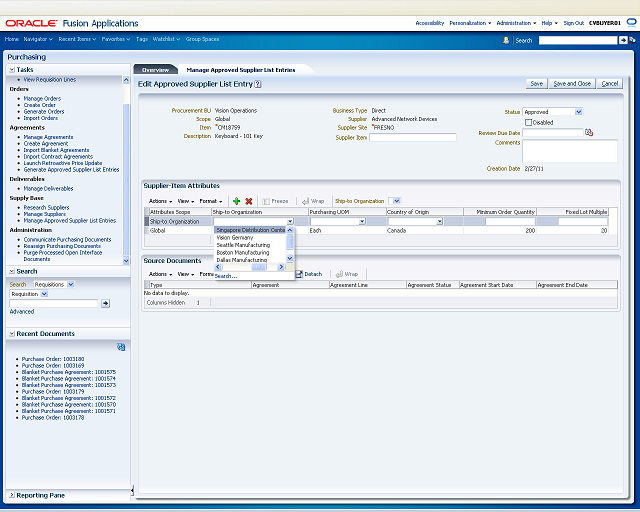This screenshot has height=512, width=640.
Task: Click the Comments text area
Action: pyautogui.click(x=570, y=151)
